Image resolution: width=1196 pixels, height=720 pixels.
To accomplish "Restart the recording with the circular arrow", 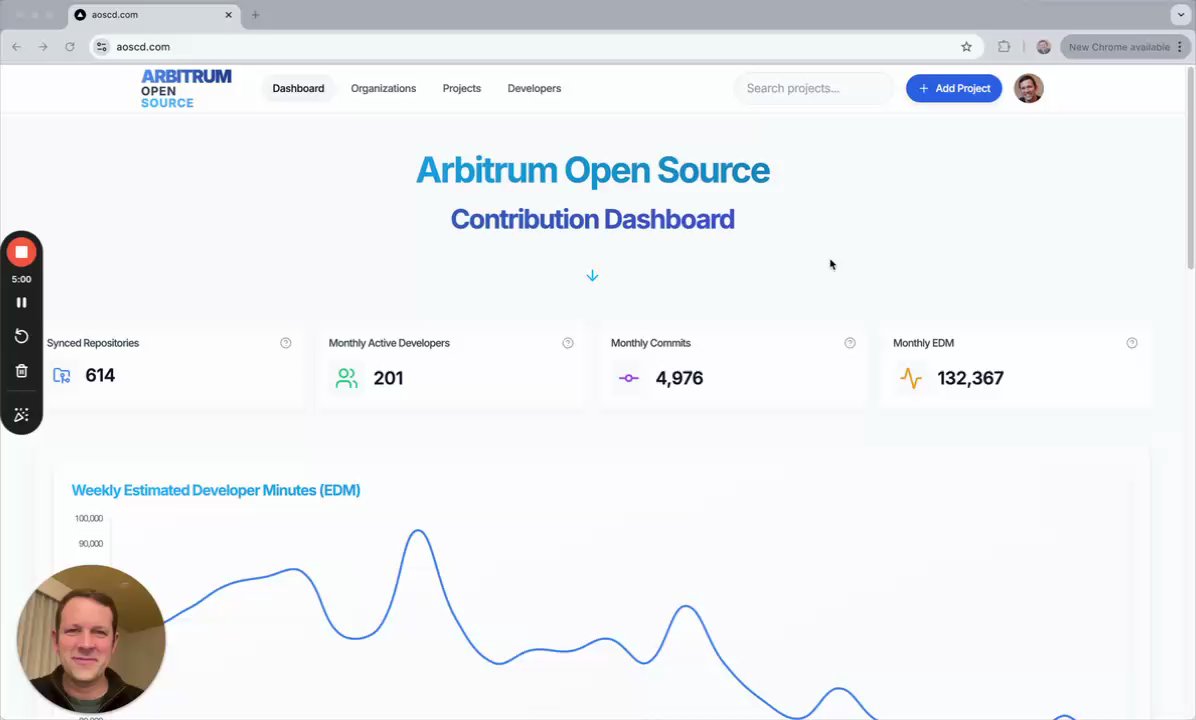I will 21,336.
